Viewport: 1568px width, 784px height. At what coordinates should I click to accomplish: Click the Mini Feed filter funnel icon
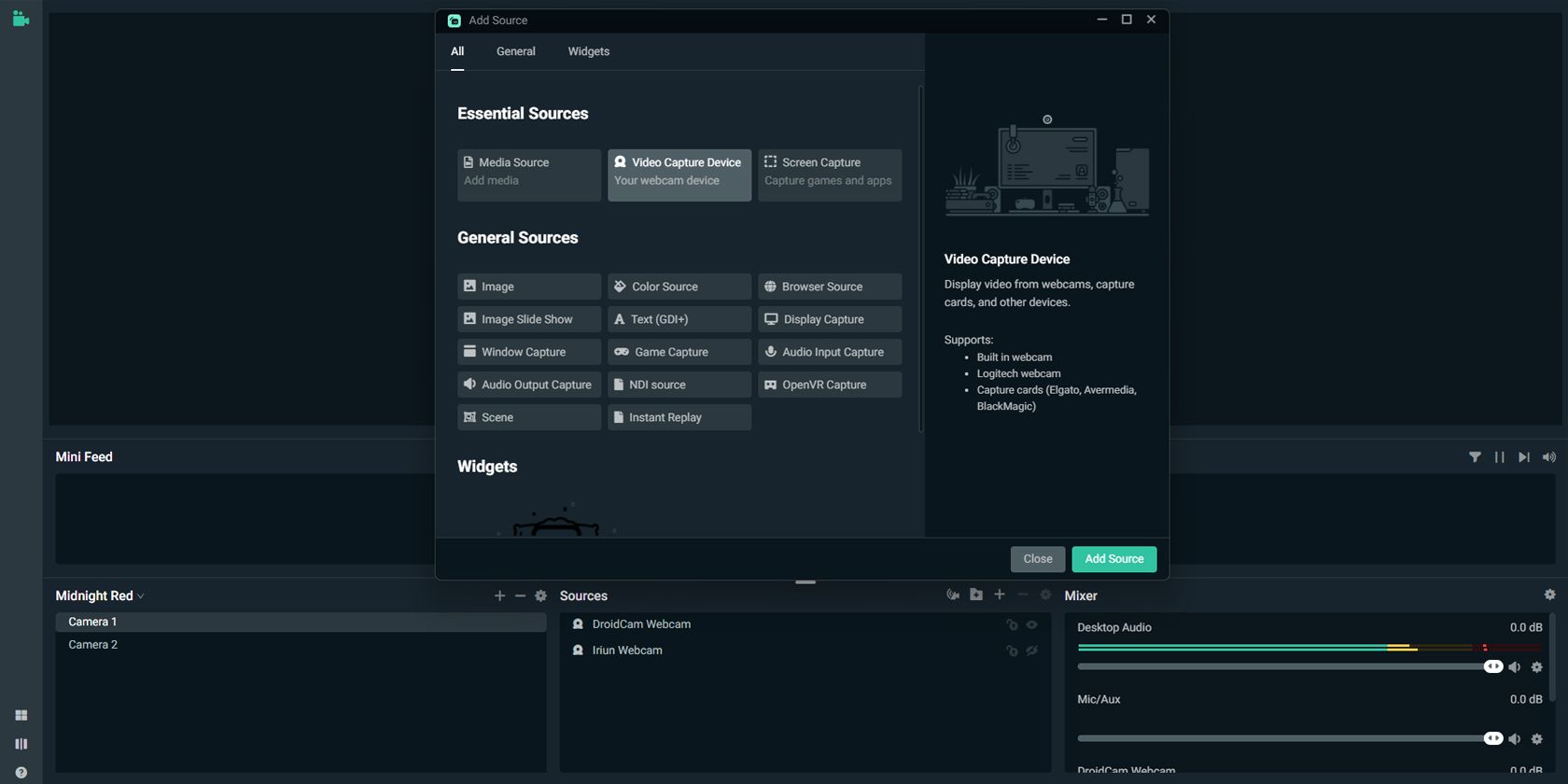(1475, 457)
